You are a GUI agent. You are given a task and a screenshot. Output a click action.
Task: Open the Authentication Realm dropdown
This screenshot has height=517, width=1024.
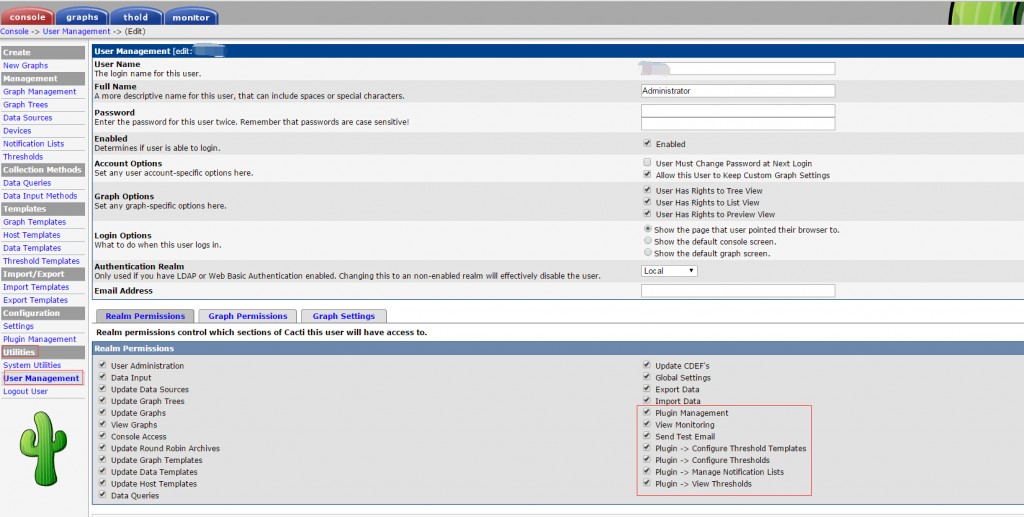669,270
